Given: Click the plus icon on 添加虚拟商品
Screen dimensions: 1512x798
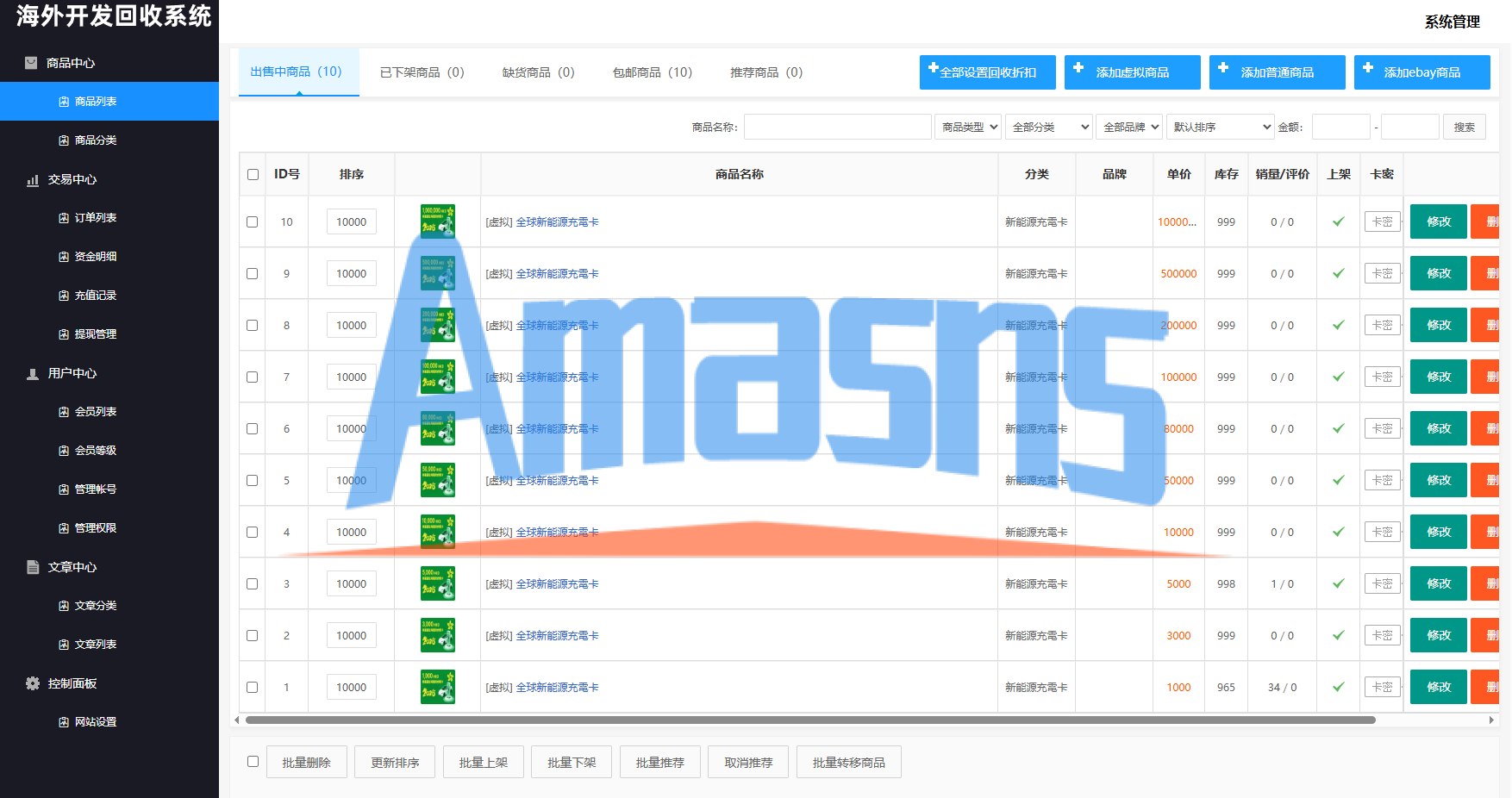Looking at the screenshot, I should (1078, 67).
